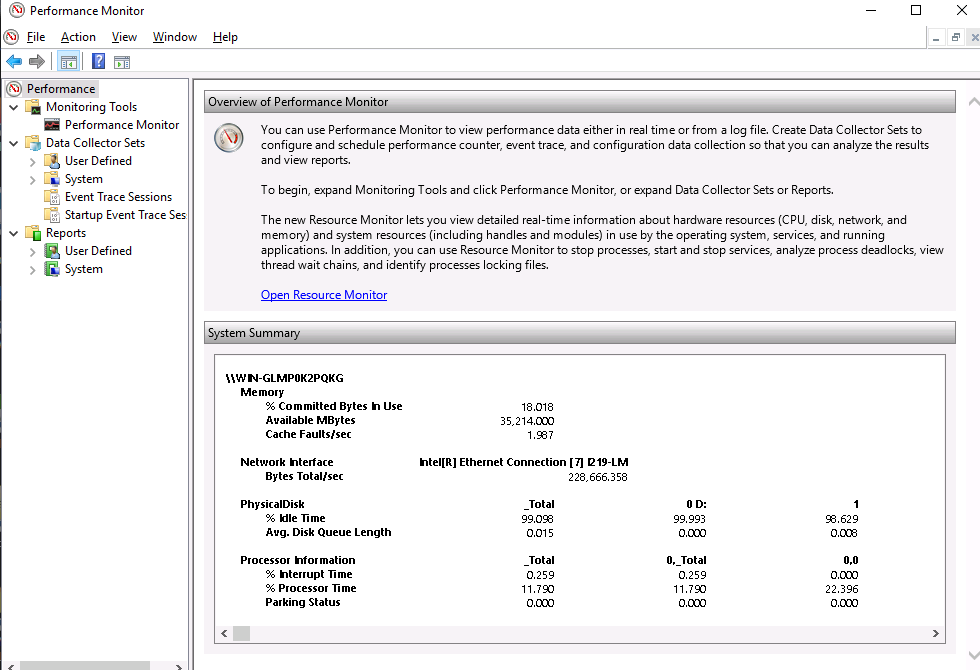This screenshot has width=980, height=670.
Task: Click the Bytes Total/sec value 228,666.358
Action: click(598, 477)
